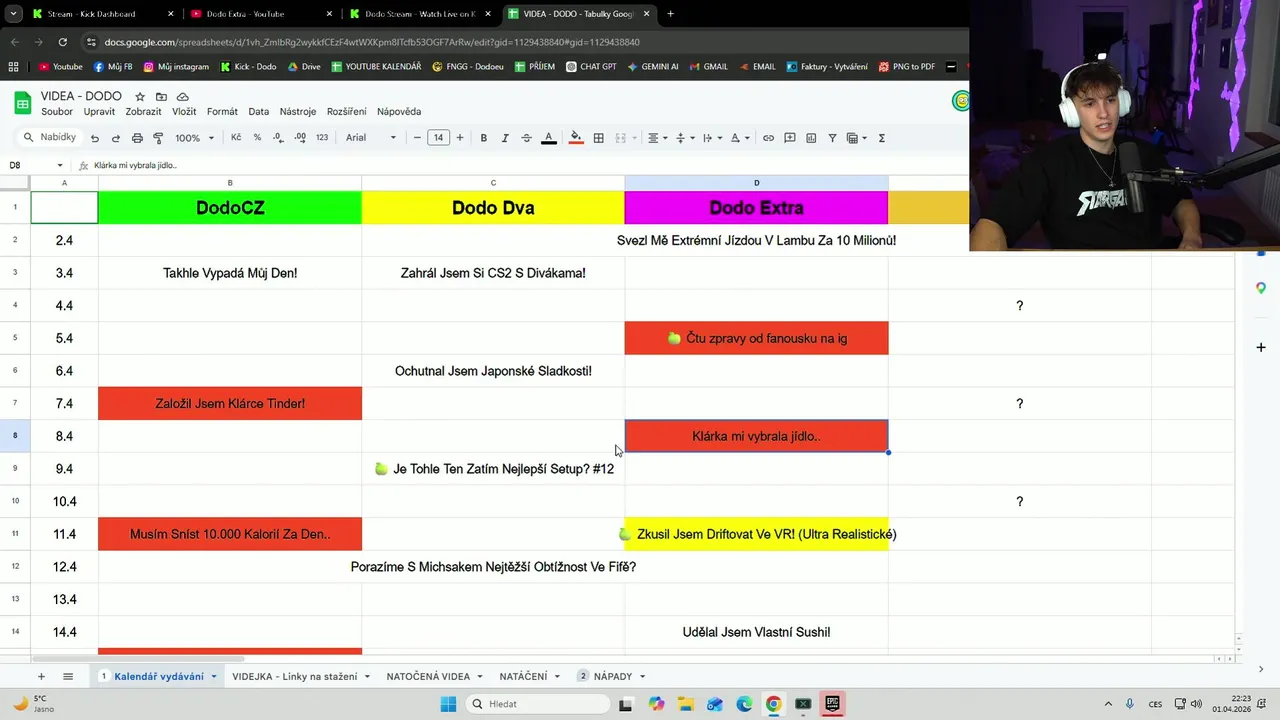Apply currency format with the Kč button
This screenshot has width=1280, height=720.
[236, 138]
